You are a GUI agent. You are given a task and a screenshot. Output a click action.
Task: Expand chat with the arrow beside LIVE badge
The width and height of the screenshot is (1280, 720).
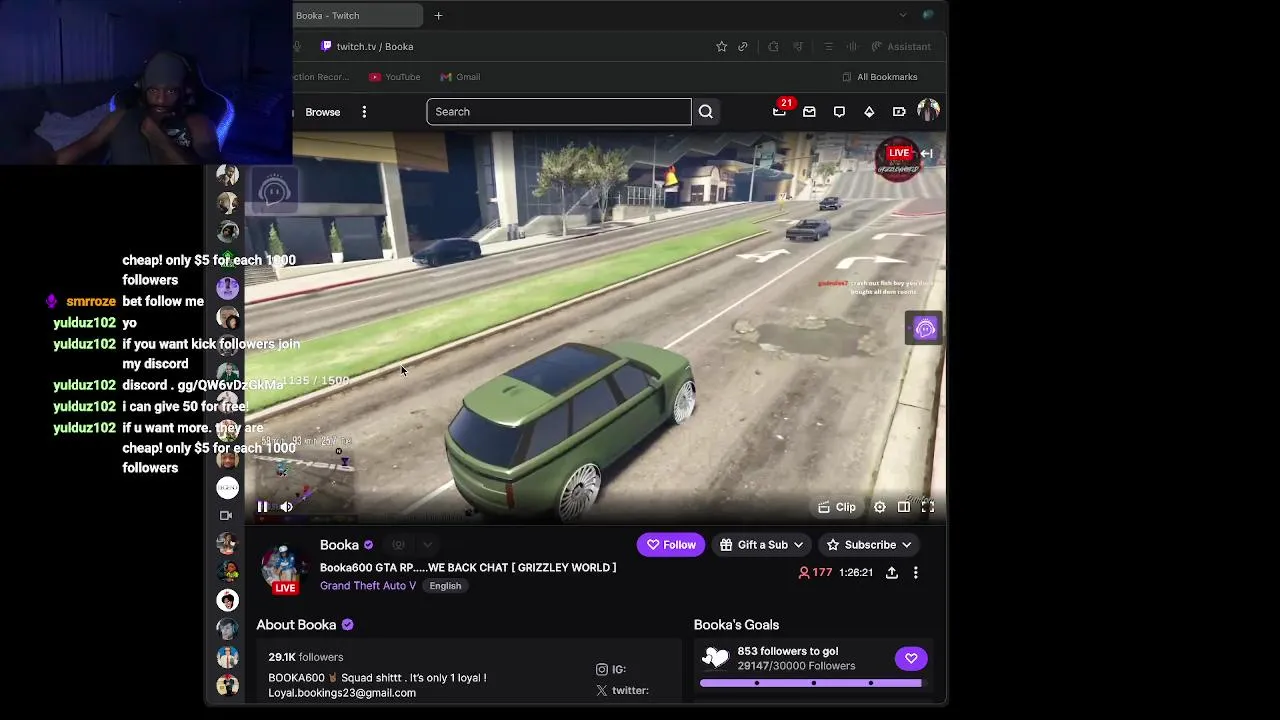click(x=927, y=154)
